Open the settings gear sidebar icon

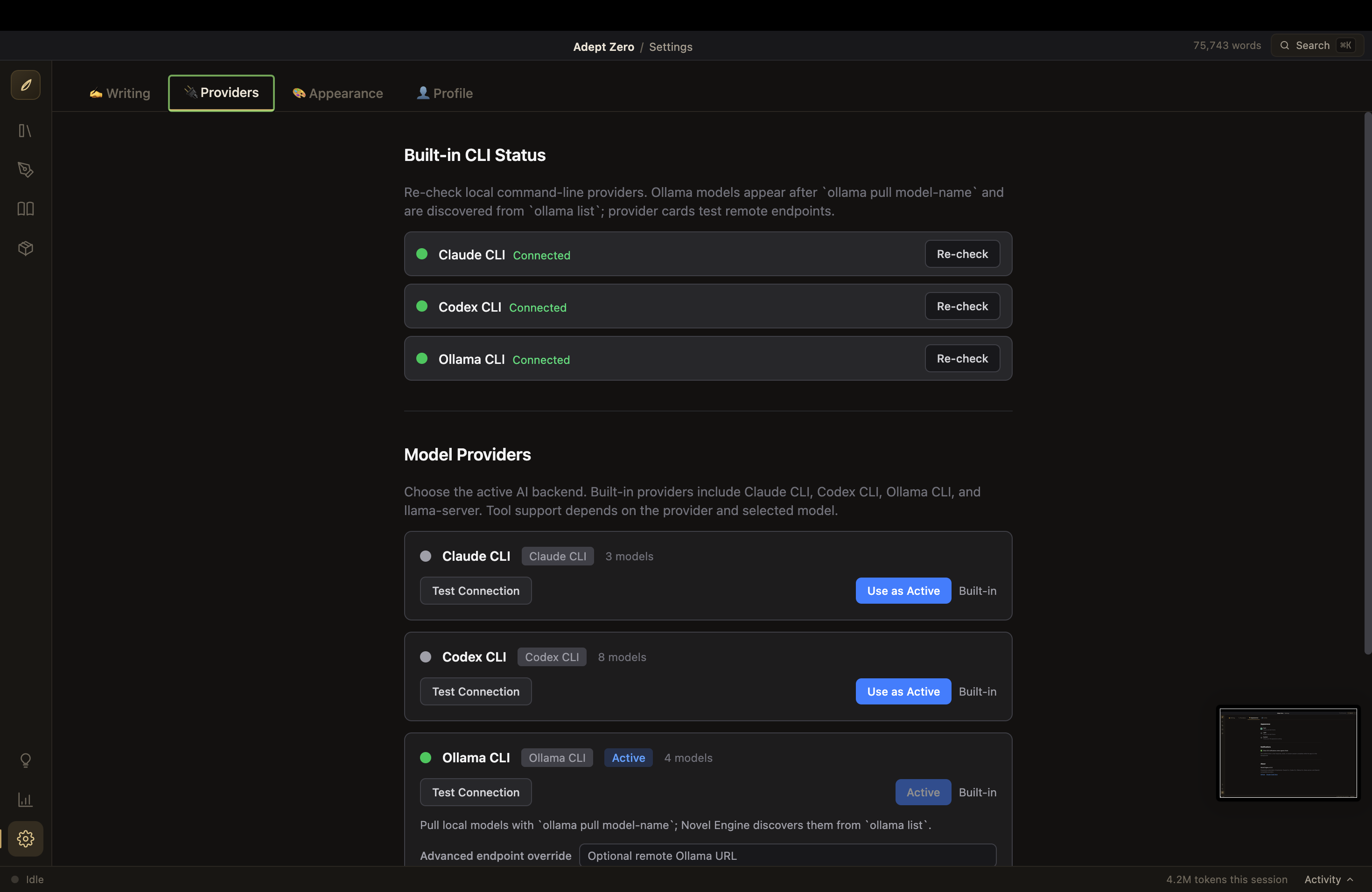[x=25, y=839]
